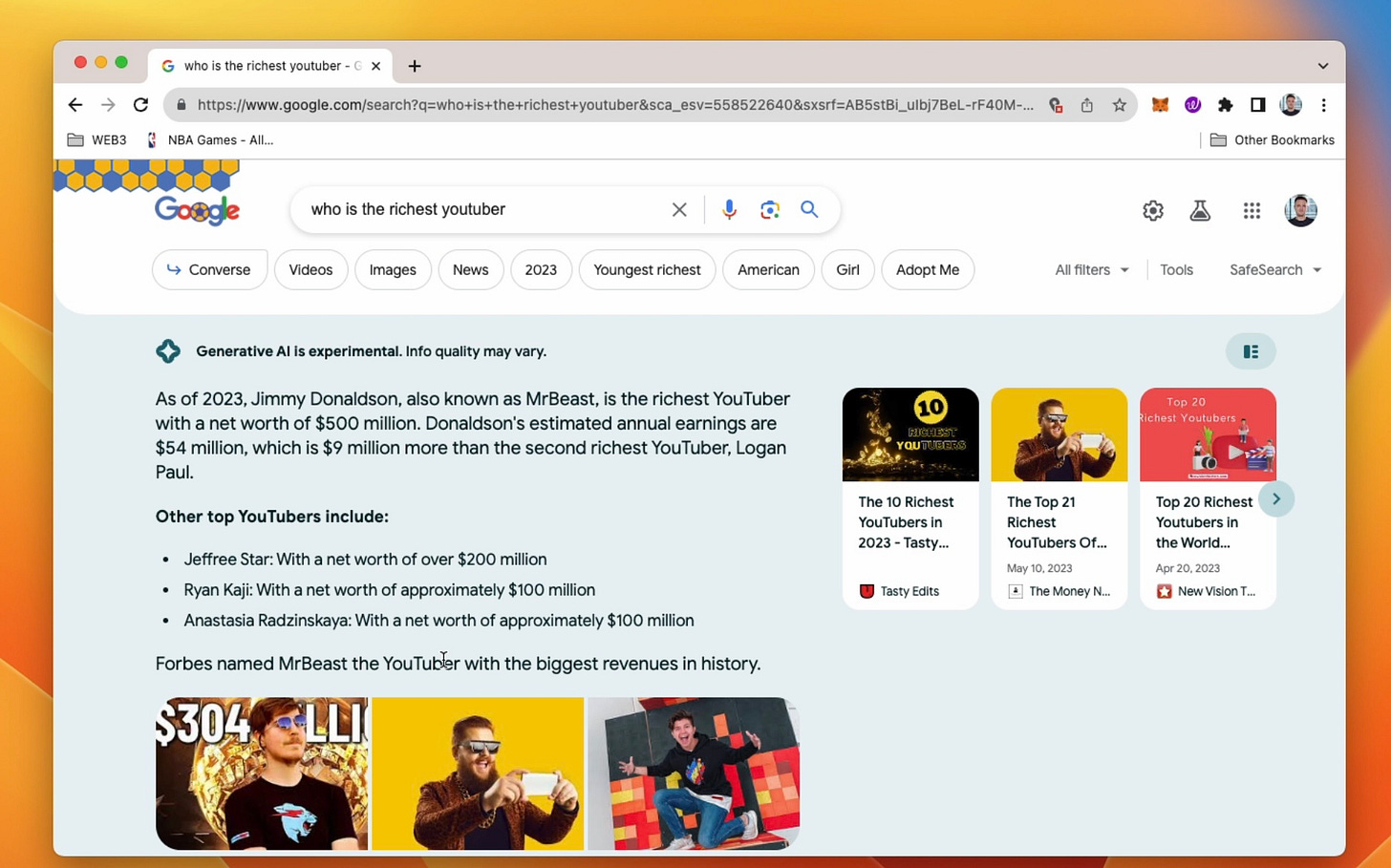Open the red pixel background thumbnail
Screen dimensions: 1391x868
click(x=694, y=773)
